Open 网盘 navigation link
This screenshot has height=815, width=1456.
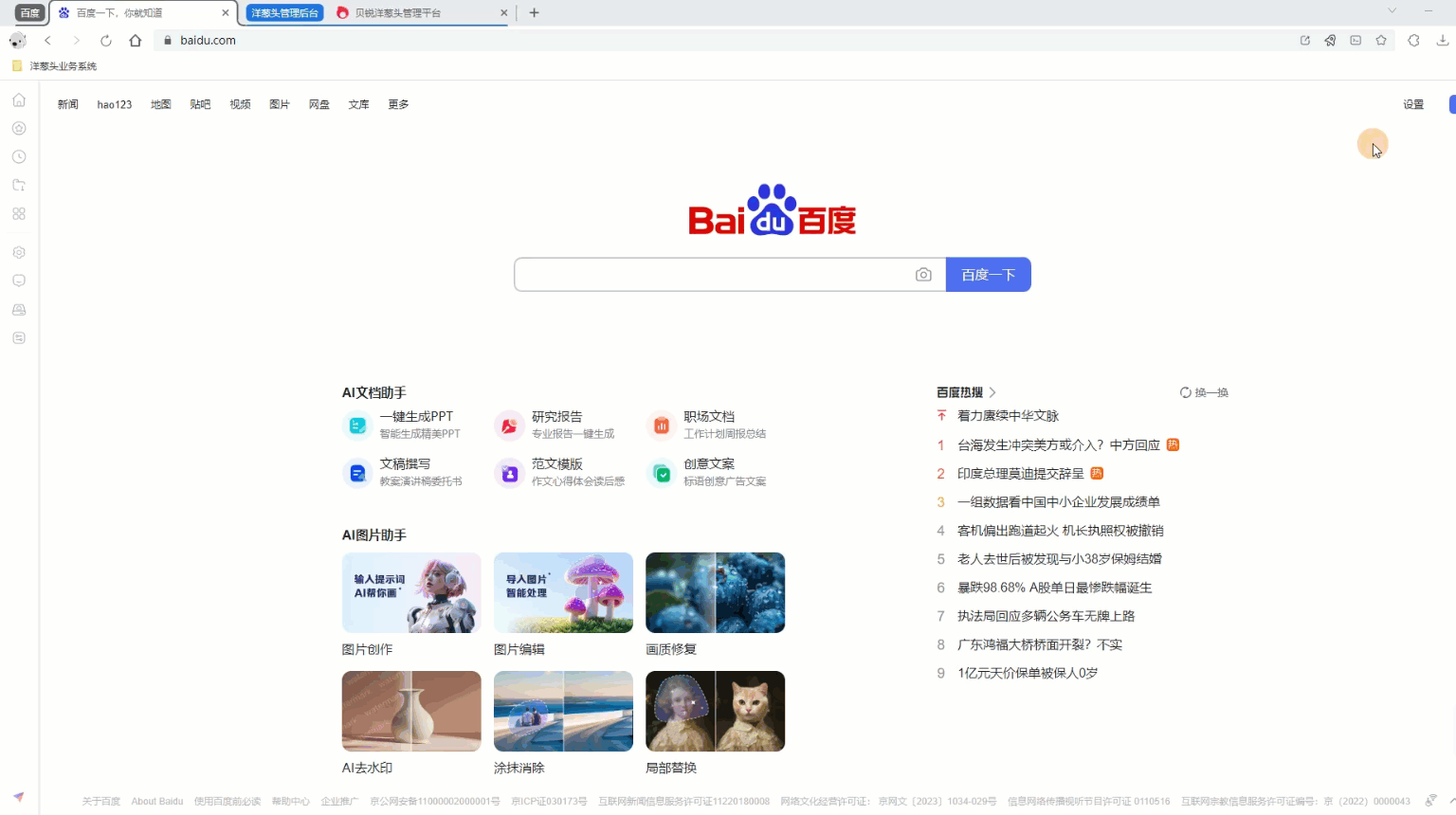319,104
